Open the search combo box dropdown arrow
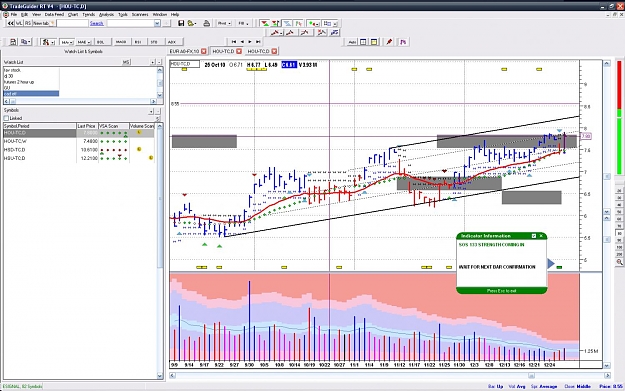The height and width of the screenshot is (391, 625). click(x=157, y=24)
